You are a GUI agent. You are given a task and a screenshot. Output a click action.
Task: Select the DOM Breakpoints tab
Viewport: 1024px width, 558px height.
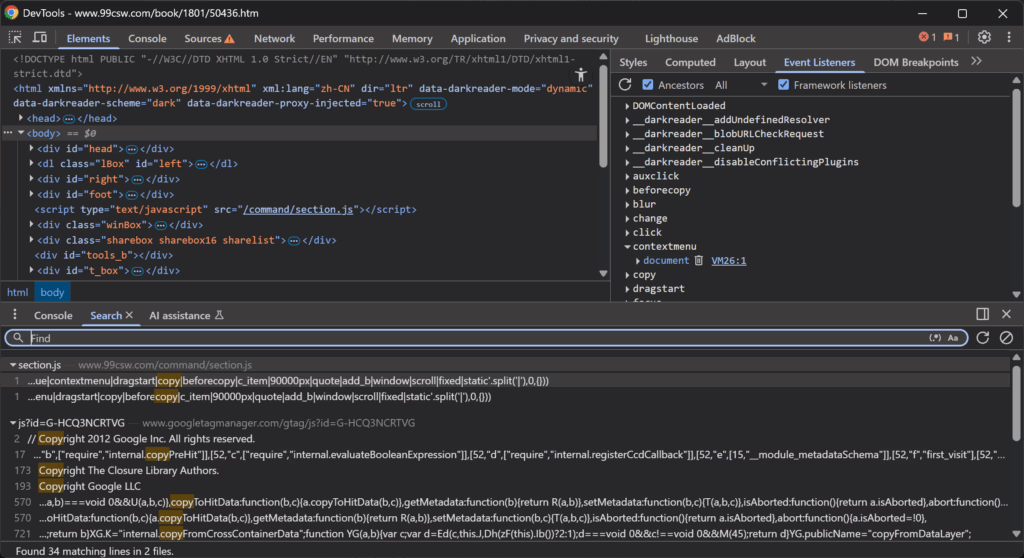[x=916, y=62]
